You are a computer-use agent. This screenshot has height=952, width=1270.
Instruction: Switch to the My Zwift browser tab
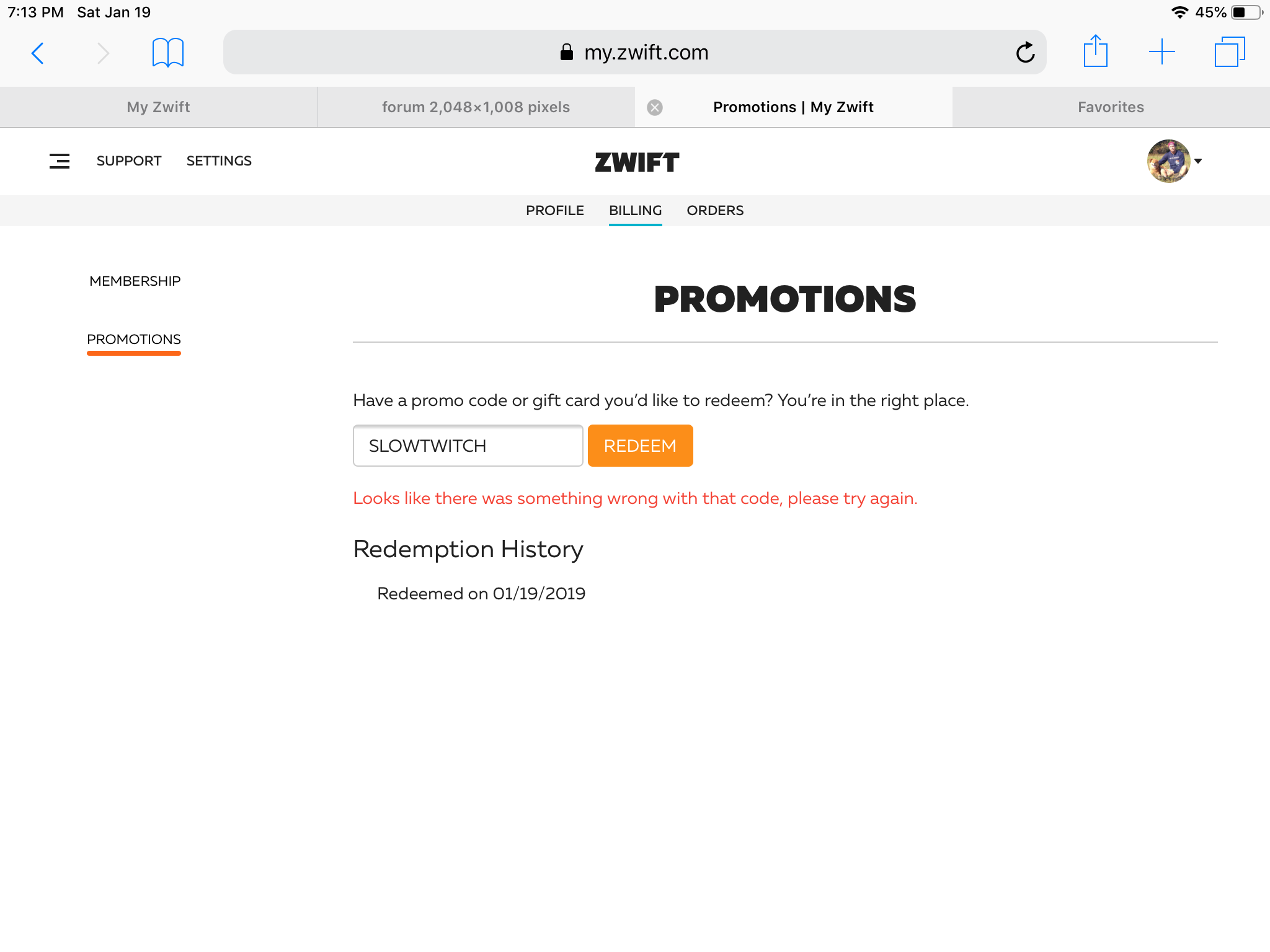[159, 107]
